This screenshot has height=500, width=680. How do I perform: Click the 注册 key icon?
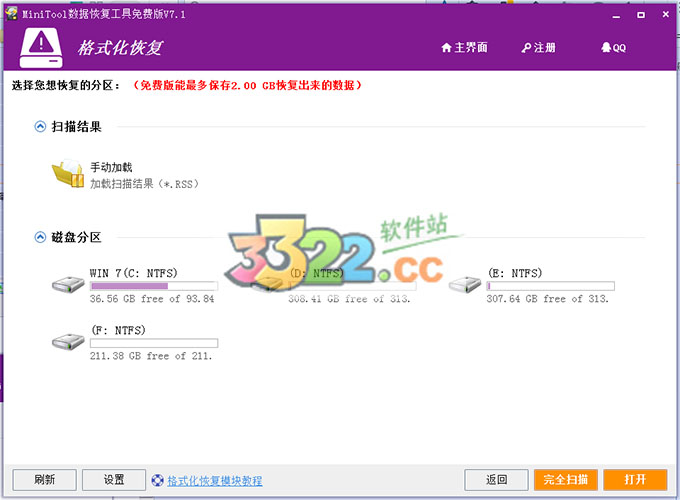(526, 48)
